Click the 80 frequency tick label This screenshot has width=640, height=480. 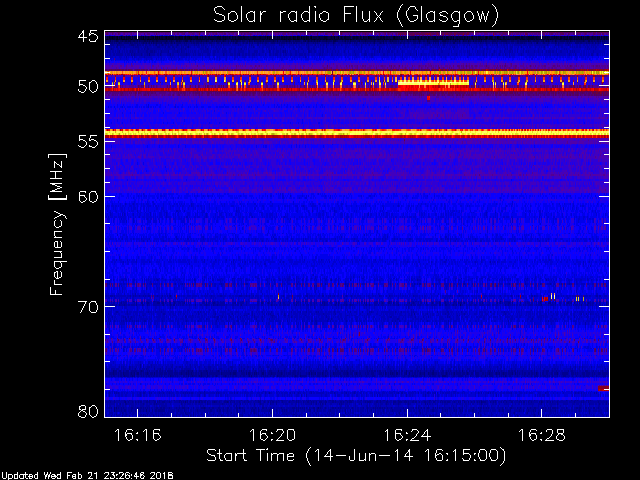point(88,411)
